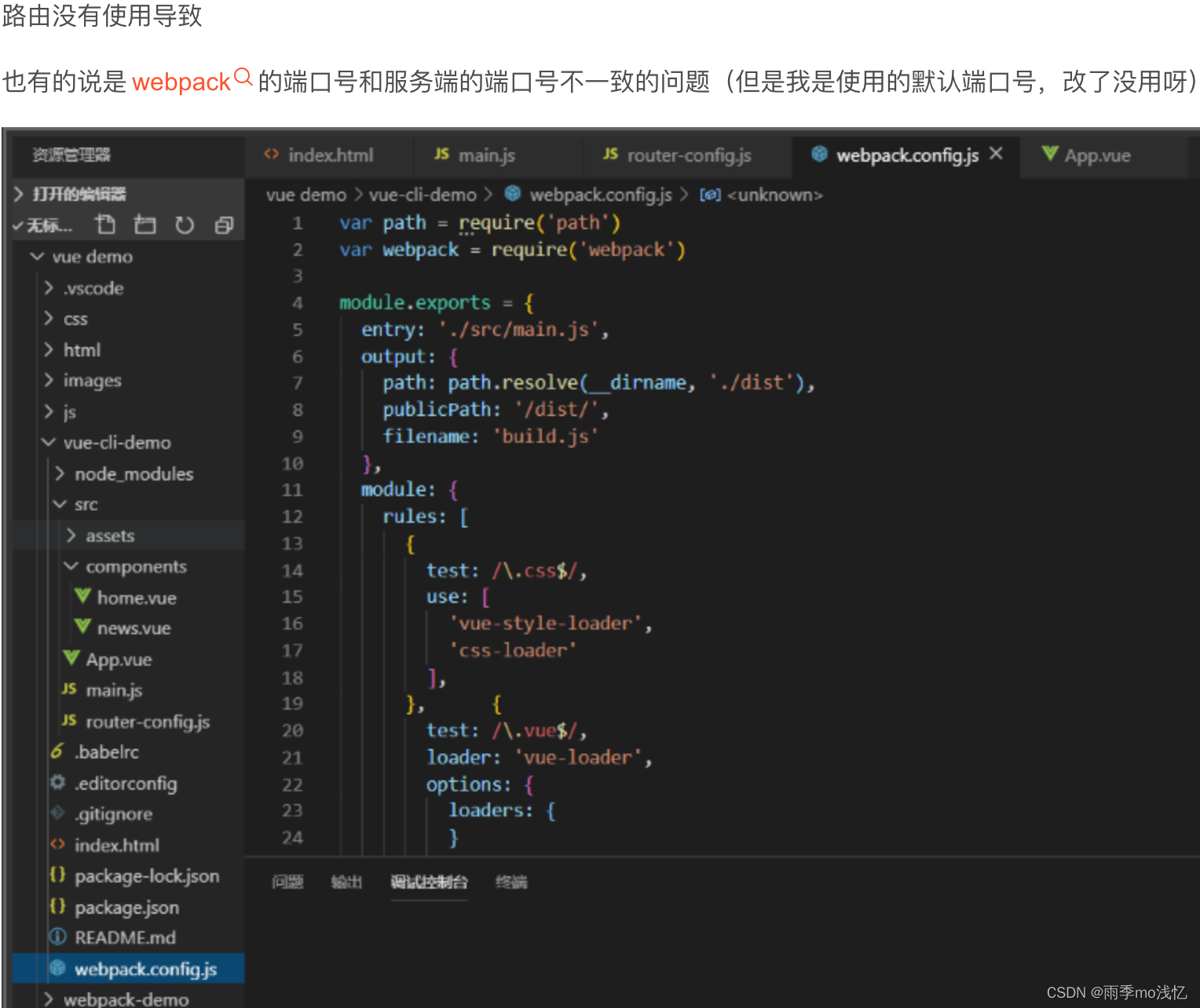Click the index.html file icon in sidebar
The image size is (1200, 1008).
click(57, 845)
